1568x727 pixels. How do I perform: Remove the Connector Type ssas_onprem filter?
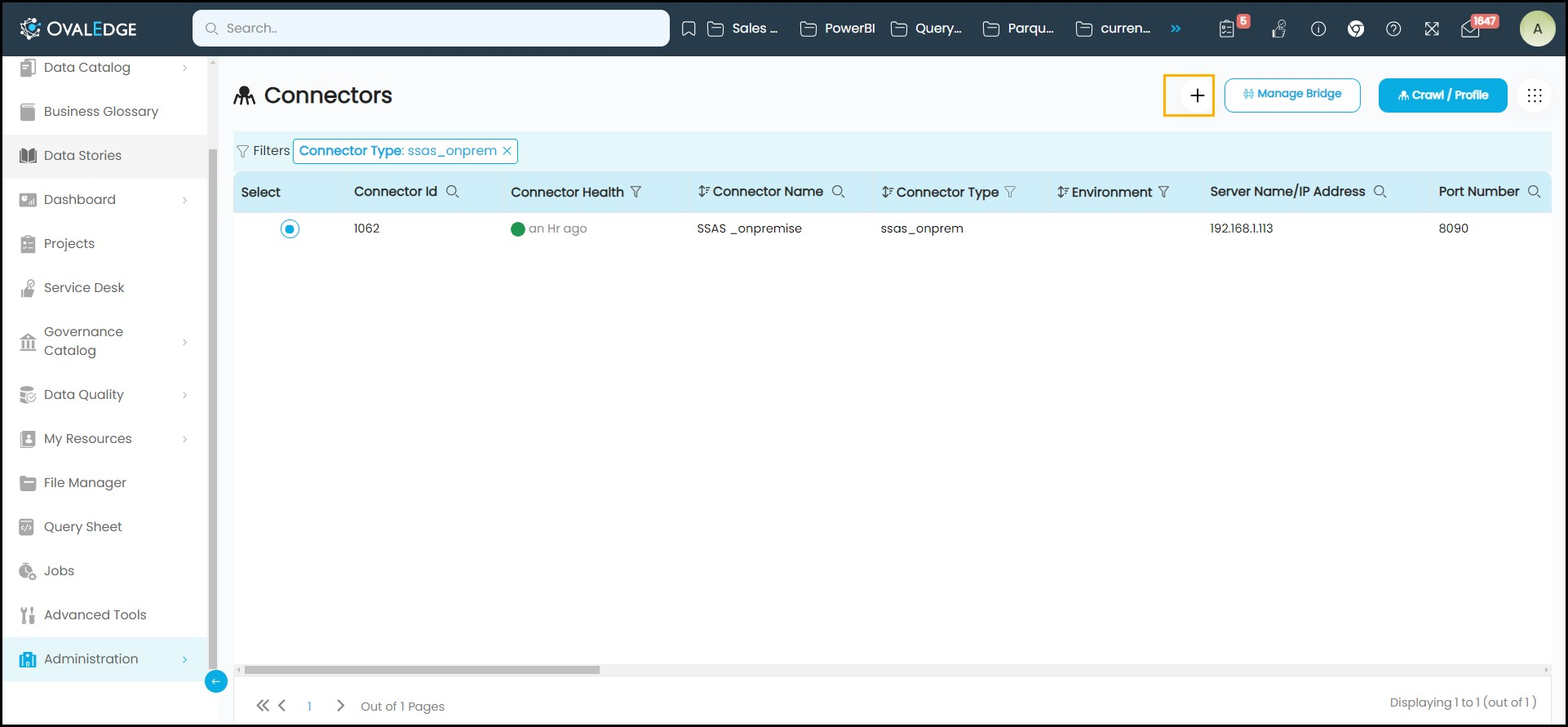point(507,151)
